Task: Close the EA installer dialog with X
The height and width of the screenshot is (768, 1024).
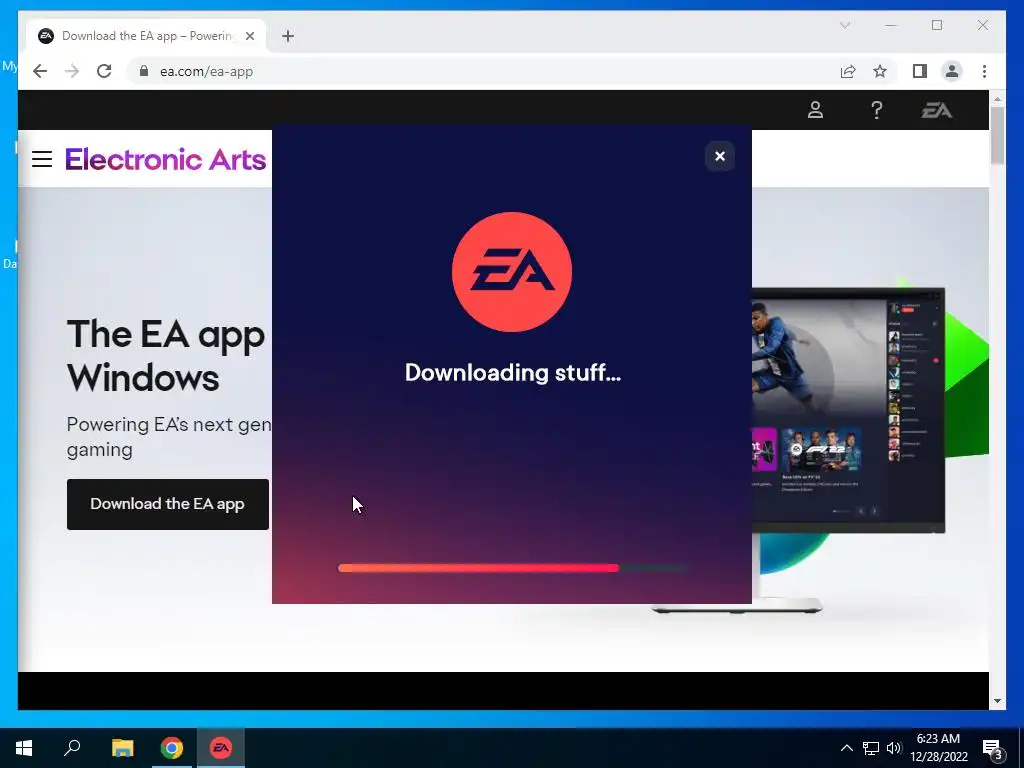Action: click(720, 156)
